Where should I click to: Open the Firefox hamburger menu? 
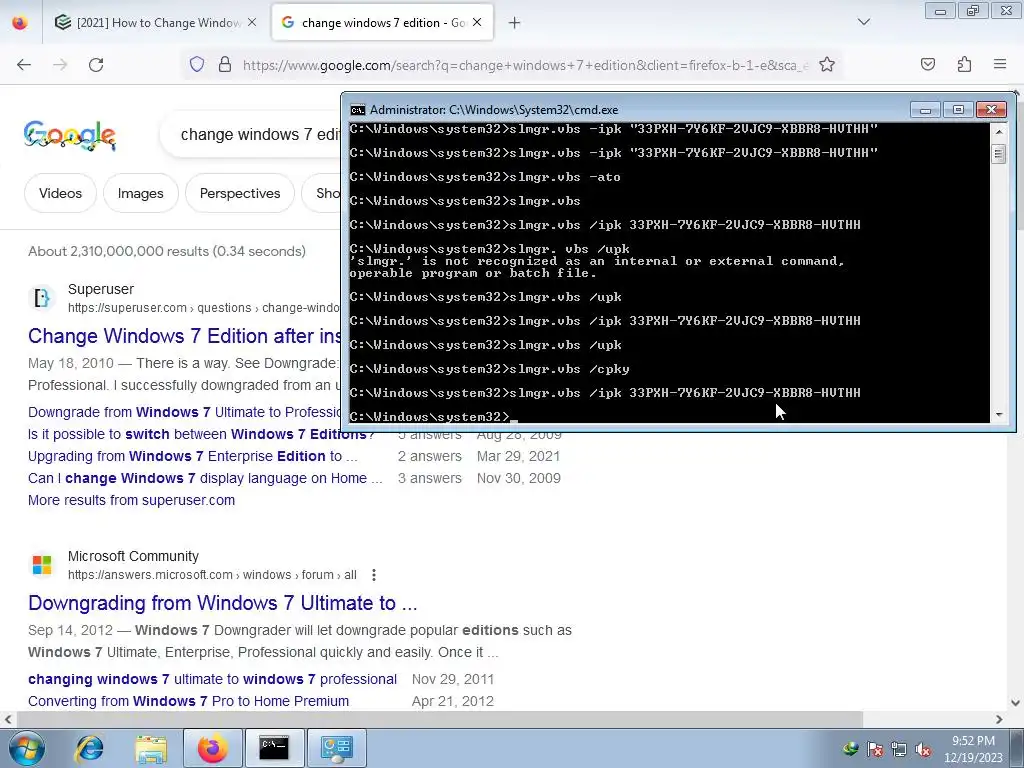(1000, 64)
